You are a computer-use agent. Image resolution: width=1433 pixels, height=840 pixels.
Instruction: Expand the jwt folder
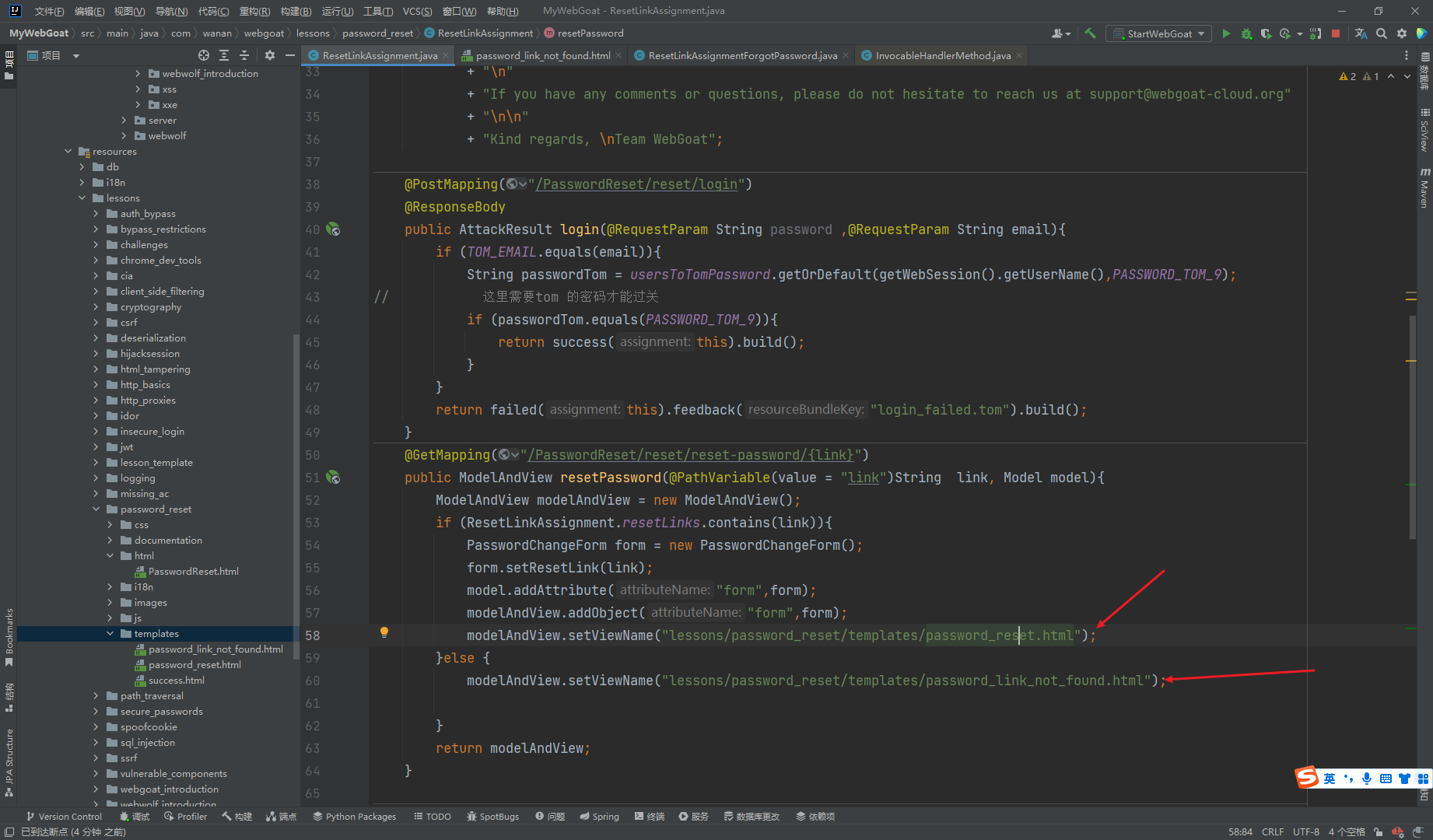(96, 447)
